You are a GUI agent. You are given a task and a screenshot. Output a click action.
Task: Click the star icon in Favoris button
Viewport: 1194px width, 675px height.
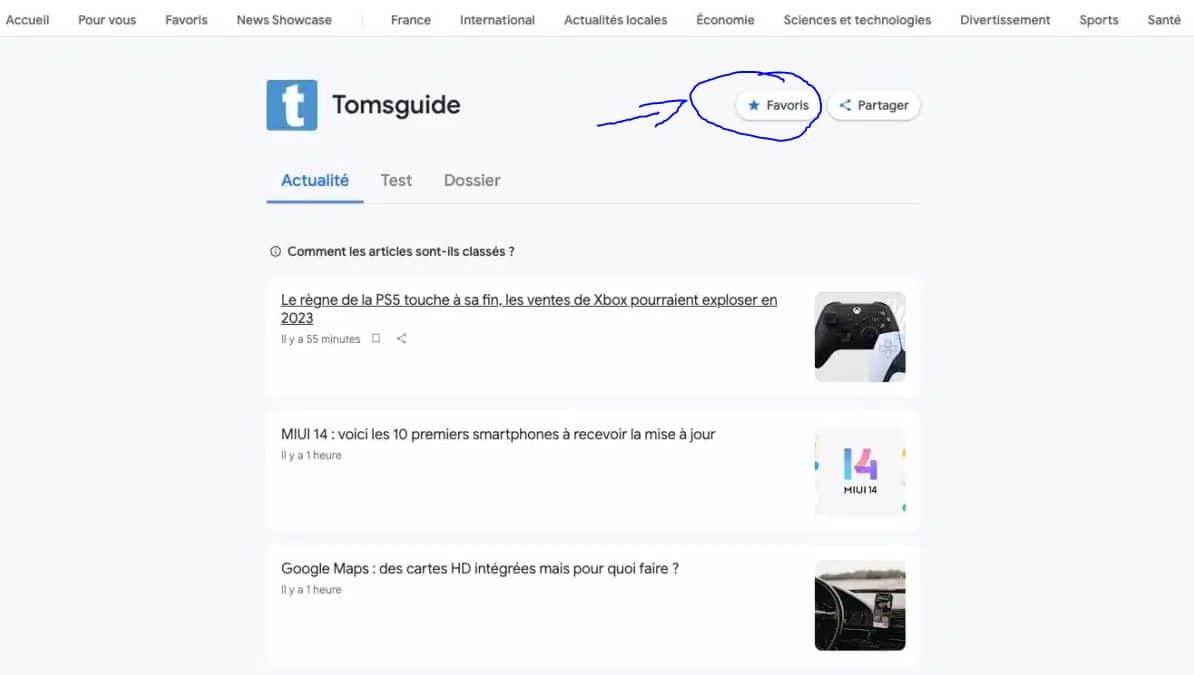(754, 105)
